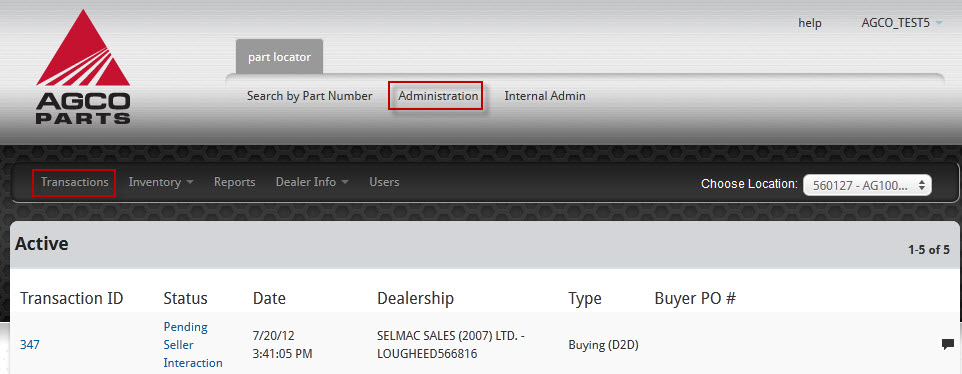Open the Reports page
Image resolution: width=962 pixels, height=374 pixels.
(234, 182)
